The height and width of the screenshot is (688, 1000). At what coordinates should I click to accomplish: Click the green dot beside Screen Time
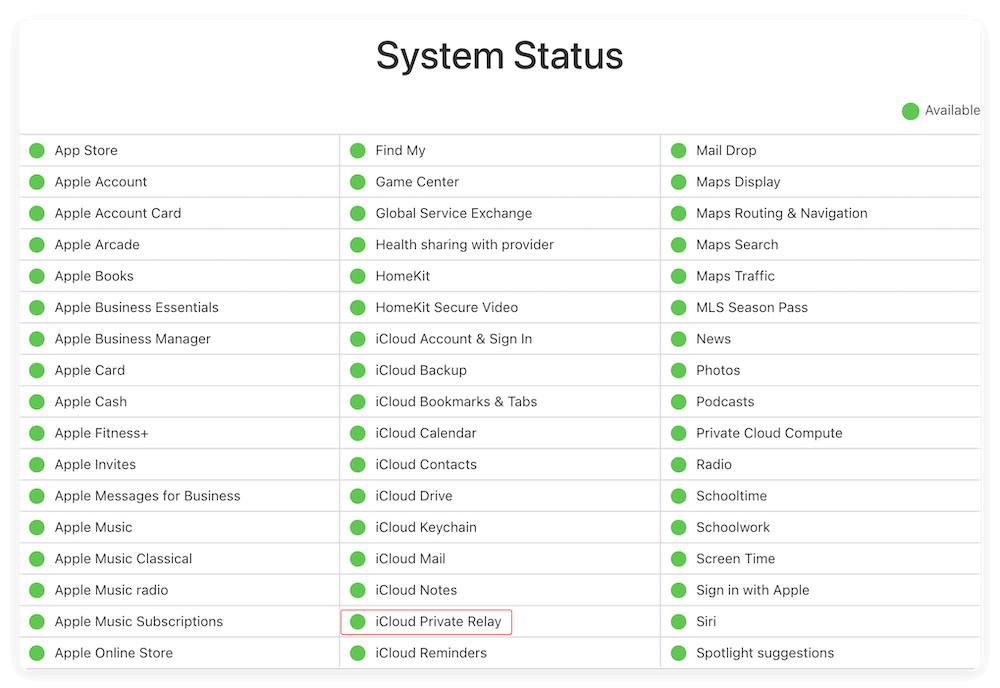coord(679,558)
